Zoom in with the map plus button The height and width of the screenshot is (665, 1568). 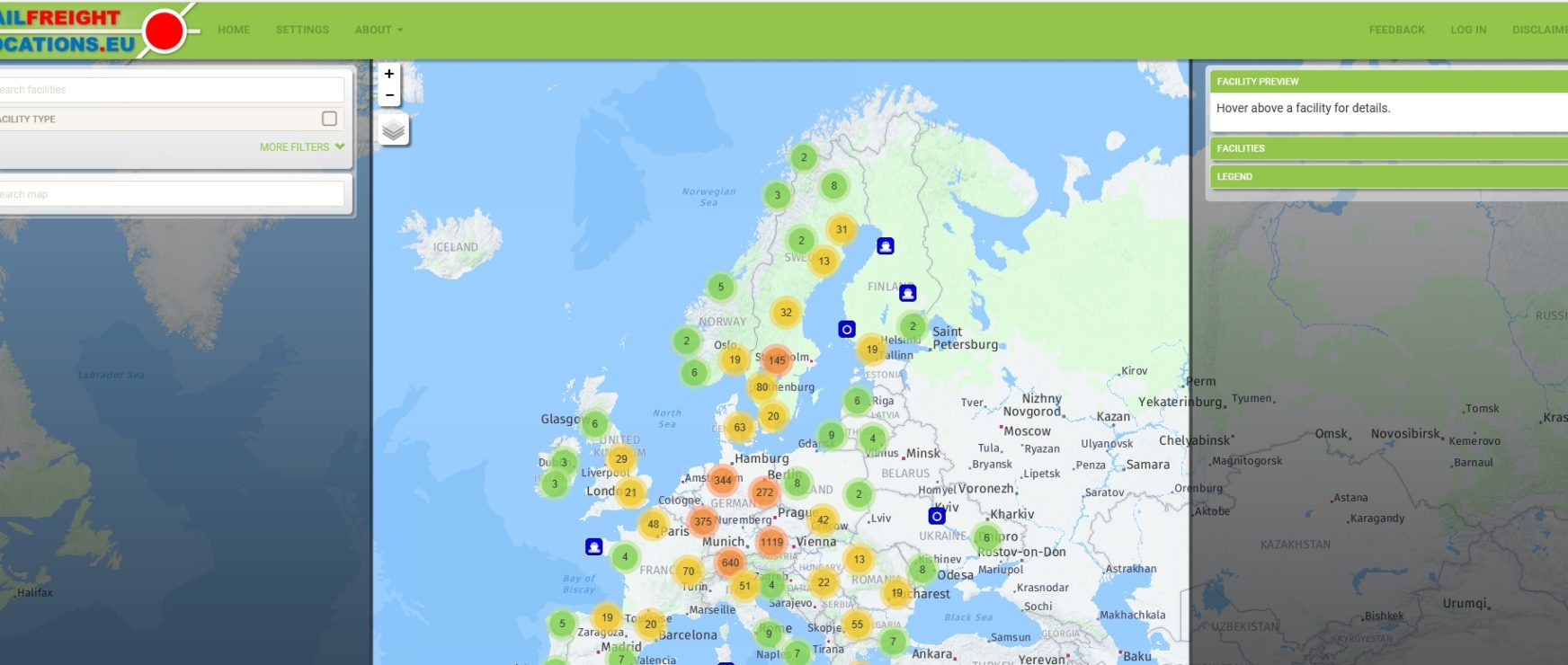coord(389,74)
